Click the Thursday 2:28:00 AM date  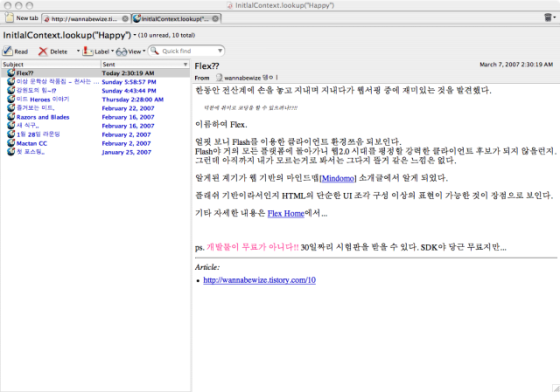132,100
